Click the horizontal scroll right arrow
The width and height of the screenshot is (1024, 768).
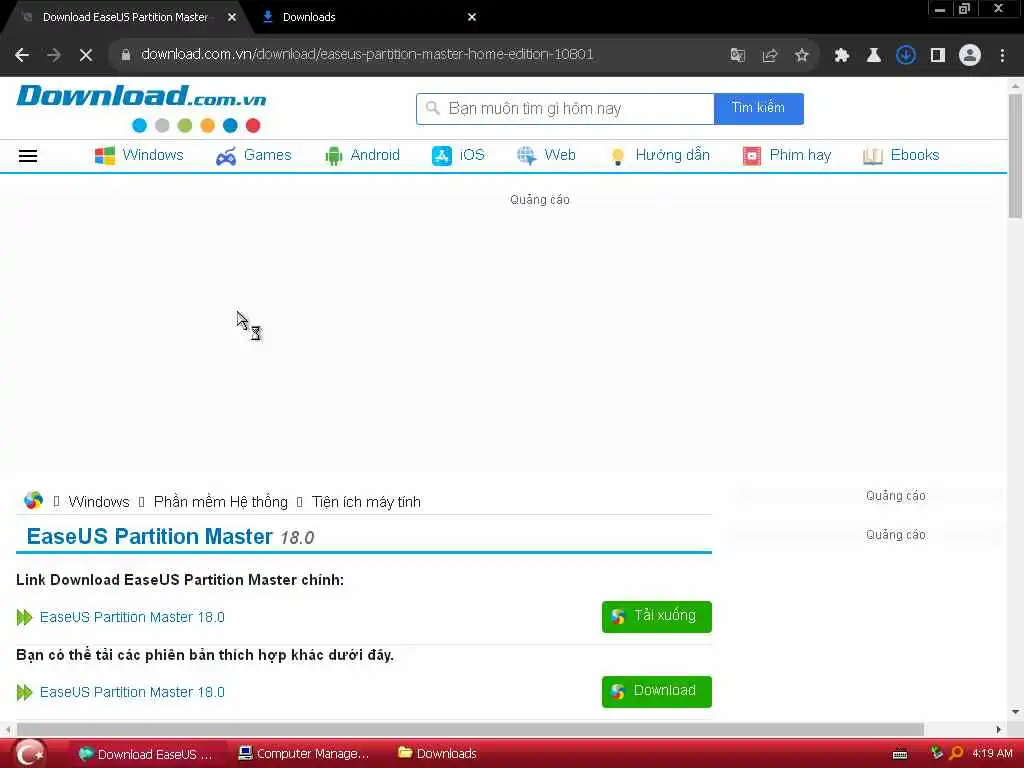[x=999, y=729]
